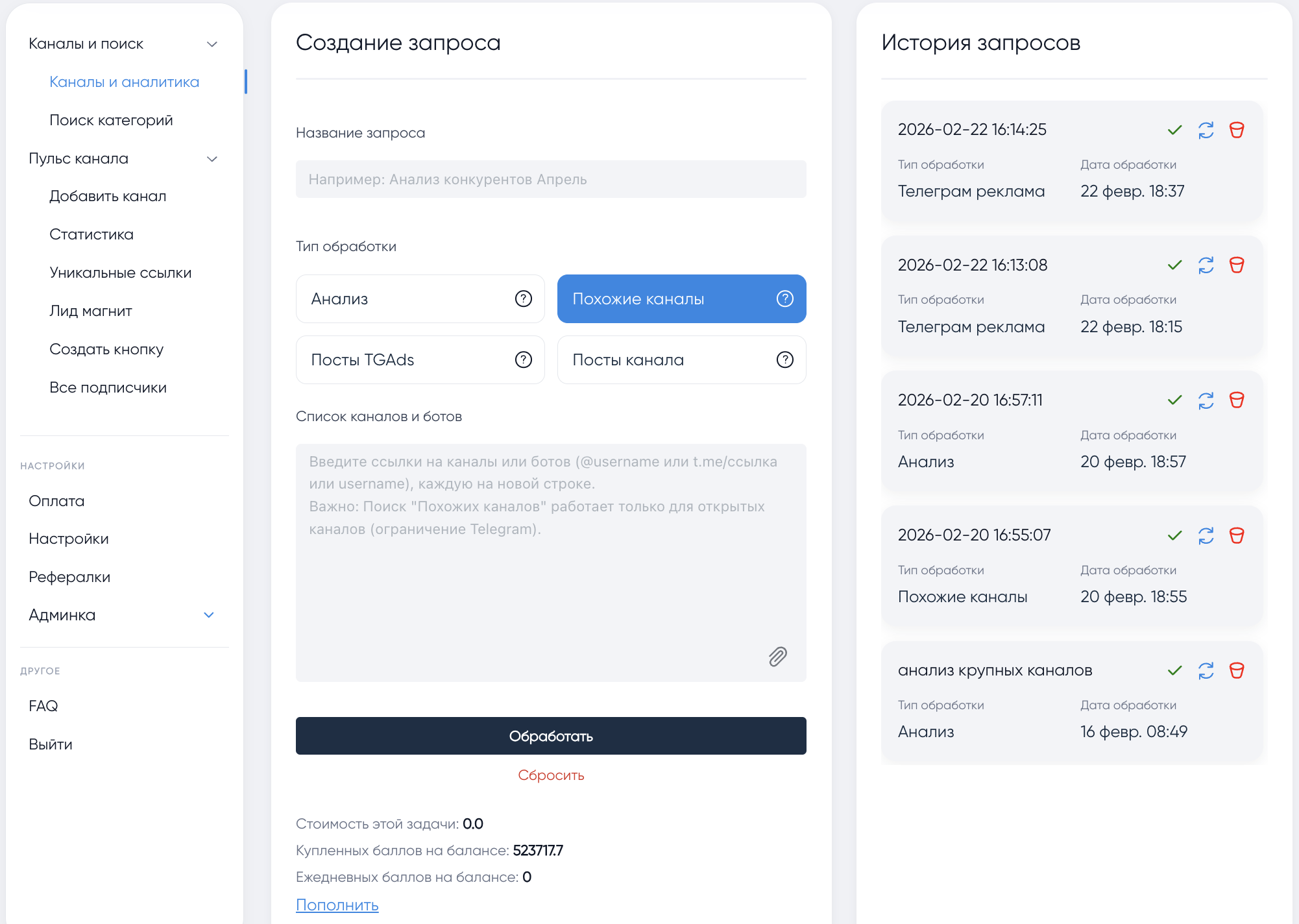This screenshot has width=1299, height=924.
Task: Expand the Админка section chevron
Action: (209, 615)
